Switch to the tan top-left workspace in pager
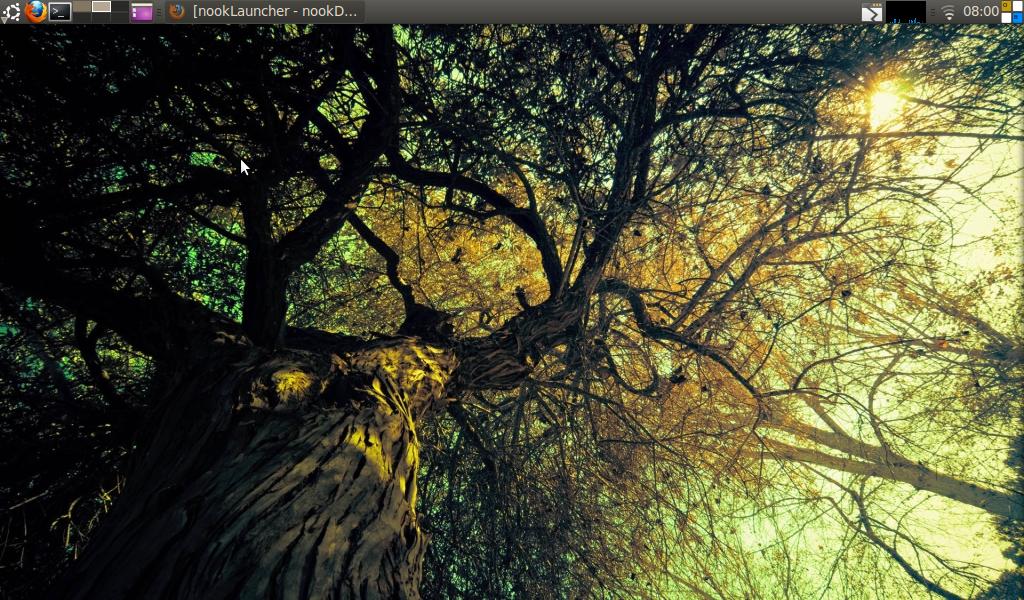This screenshot has width=1024, height=600. tap(82, 6)
